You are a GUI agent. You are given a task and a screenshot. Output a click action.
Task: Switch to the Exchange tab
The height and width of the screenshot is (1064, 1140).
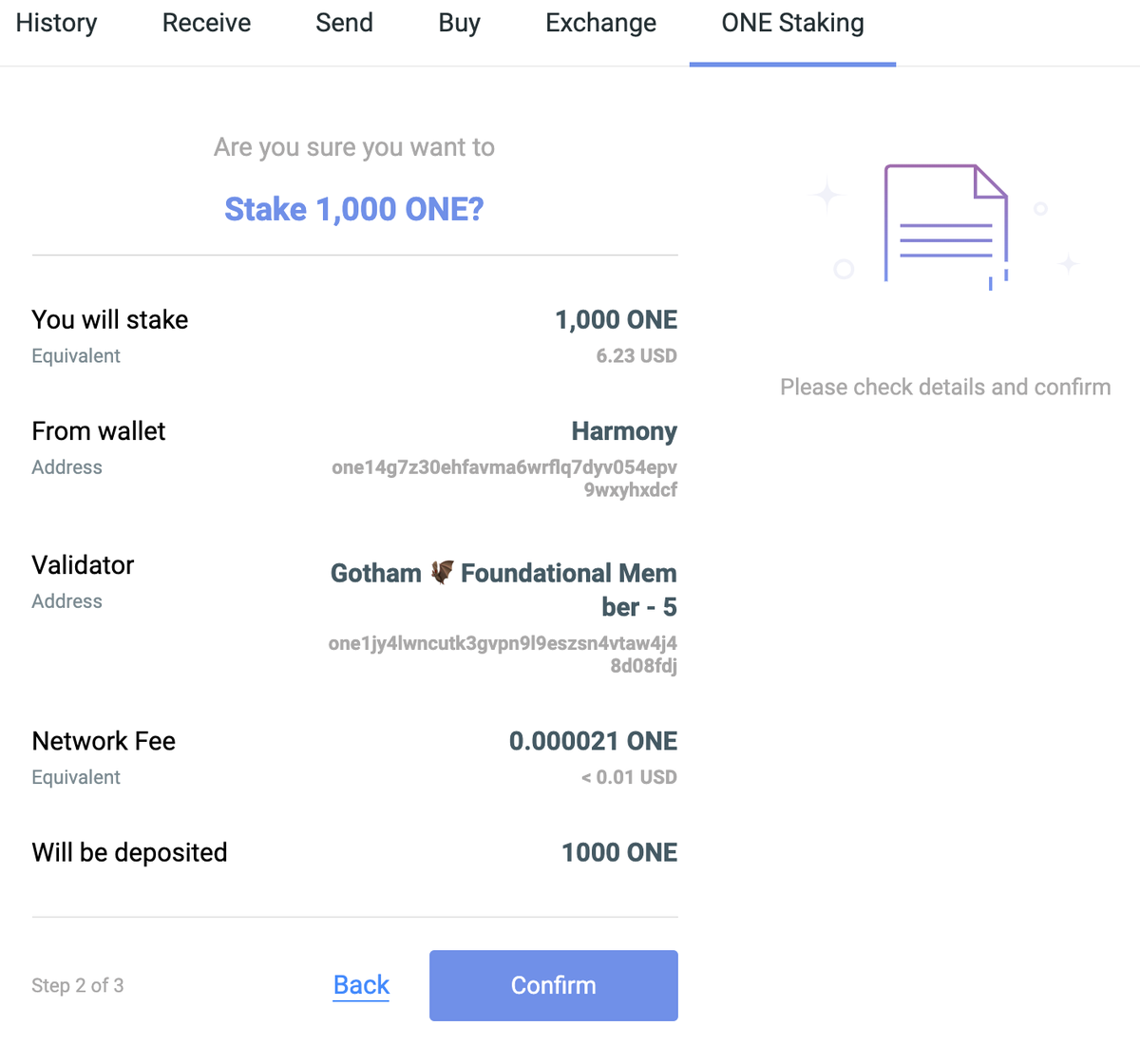pos(600,23)
